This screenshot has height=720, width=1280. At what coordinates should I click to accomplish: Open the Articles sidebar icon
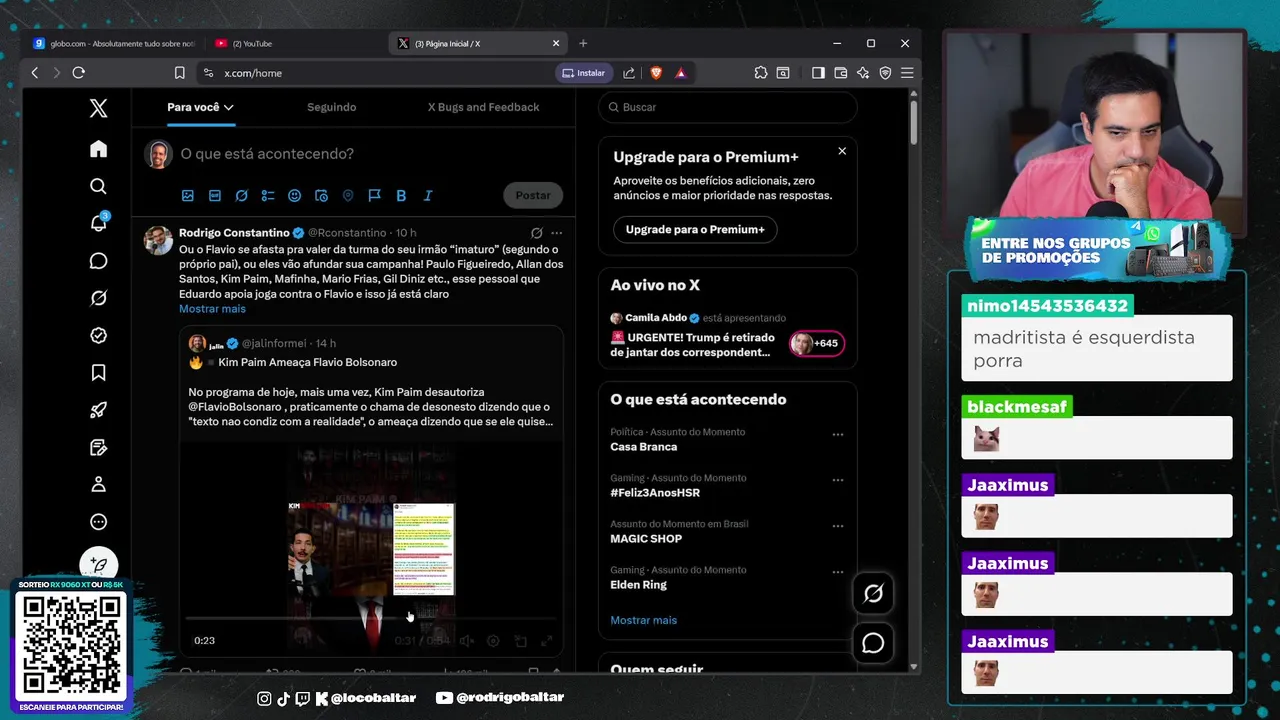tap(98, 447)
